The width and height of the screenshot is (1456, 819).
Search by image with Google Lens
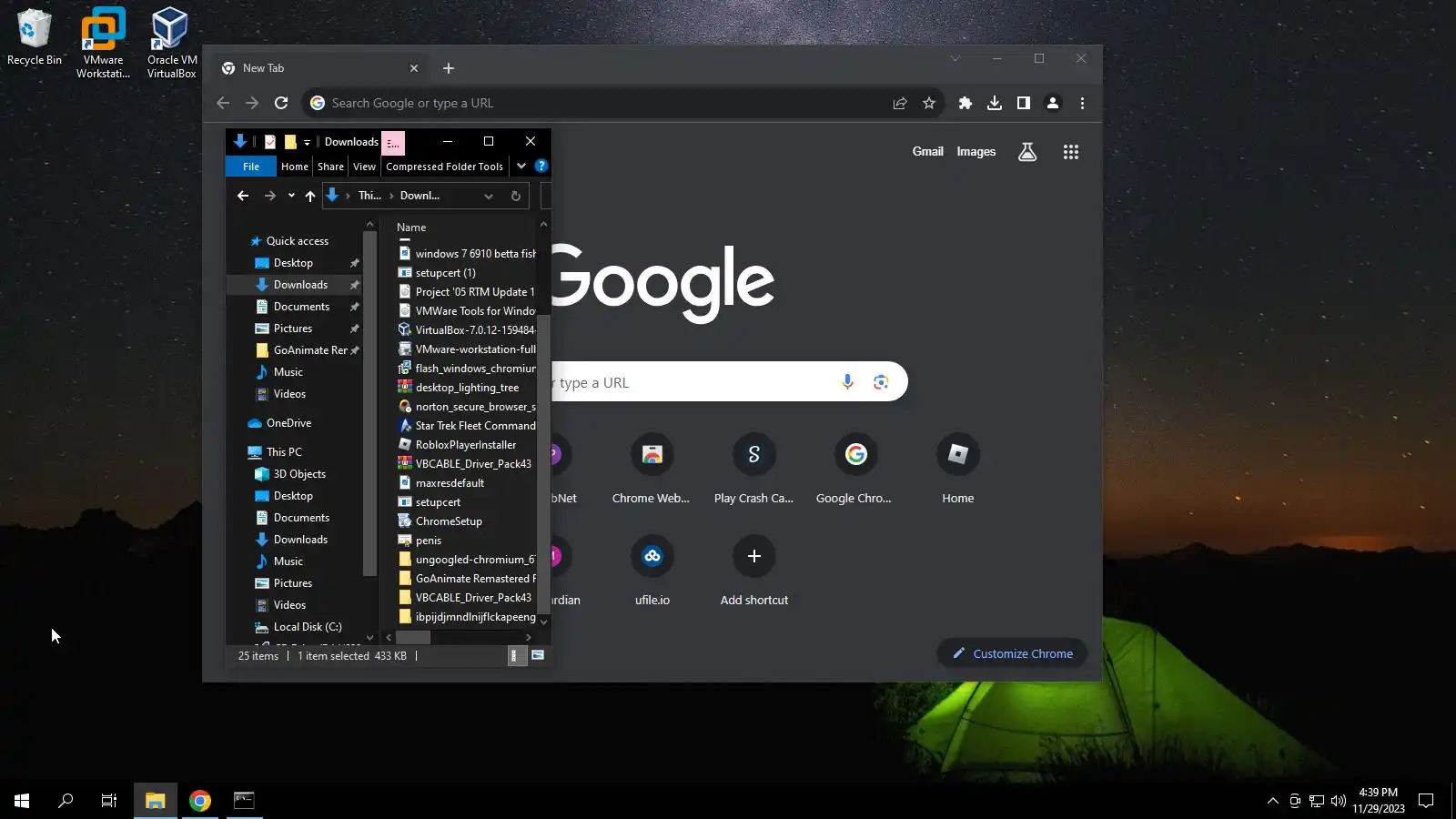[x=881, y=382]
